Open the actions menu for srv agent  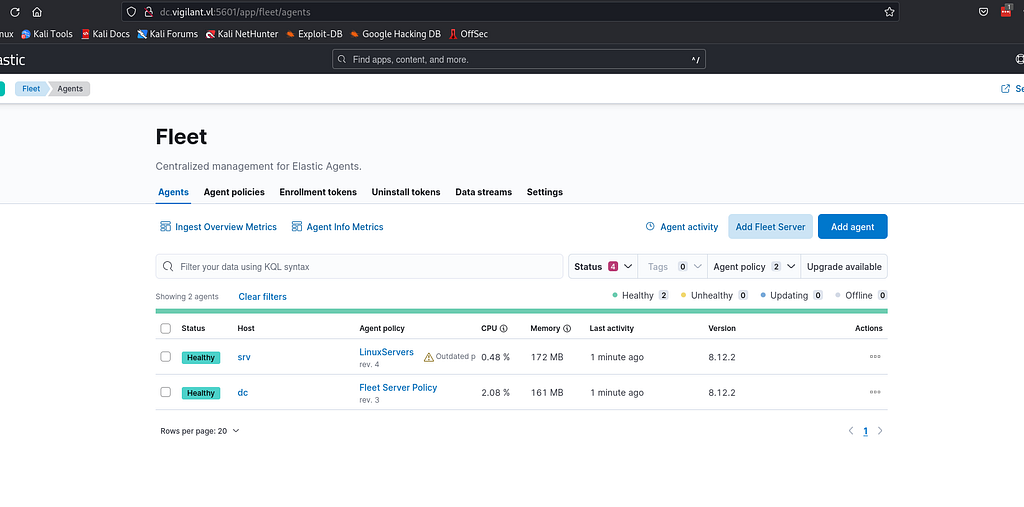[x=875, y=357]
